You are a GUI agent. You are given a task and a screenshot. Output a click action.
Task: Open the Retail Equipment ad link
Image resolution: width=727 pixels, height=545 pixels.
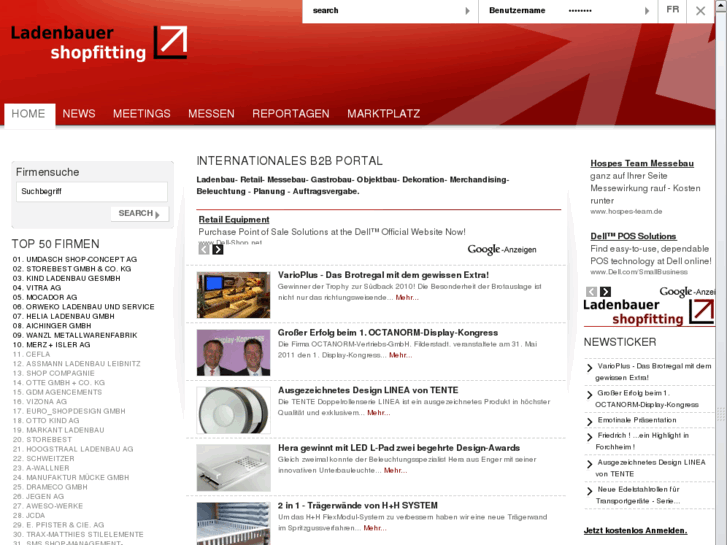tap(234, 219)
